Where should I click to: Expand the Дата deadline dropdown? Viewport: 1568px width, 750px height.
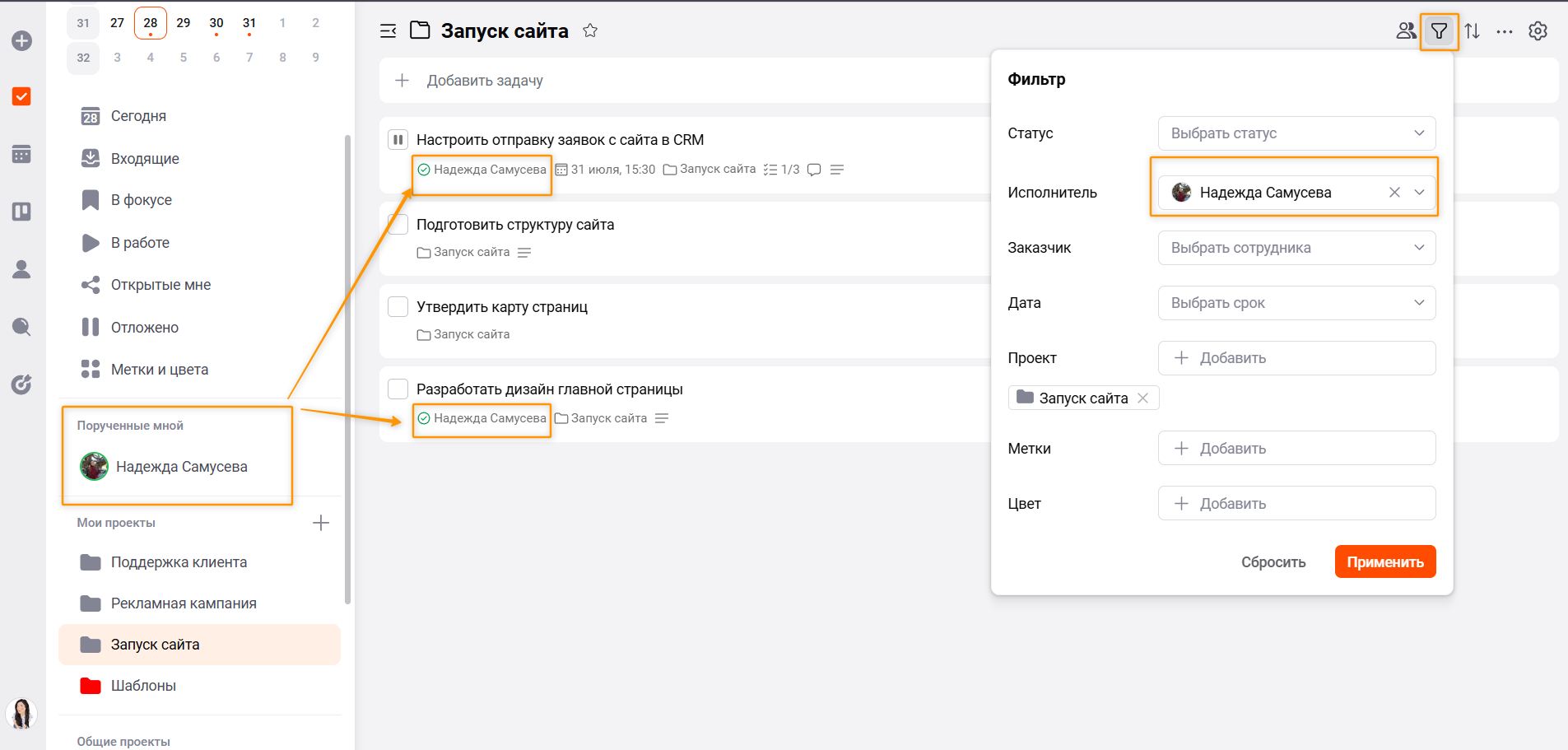point(1297,303)
